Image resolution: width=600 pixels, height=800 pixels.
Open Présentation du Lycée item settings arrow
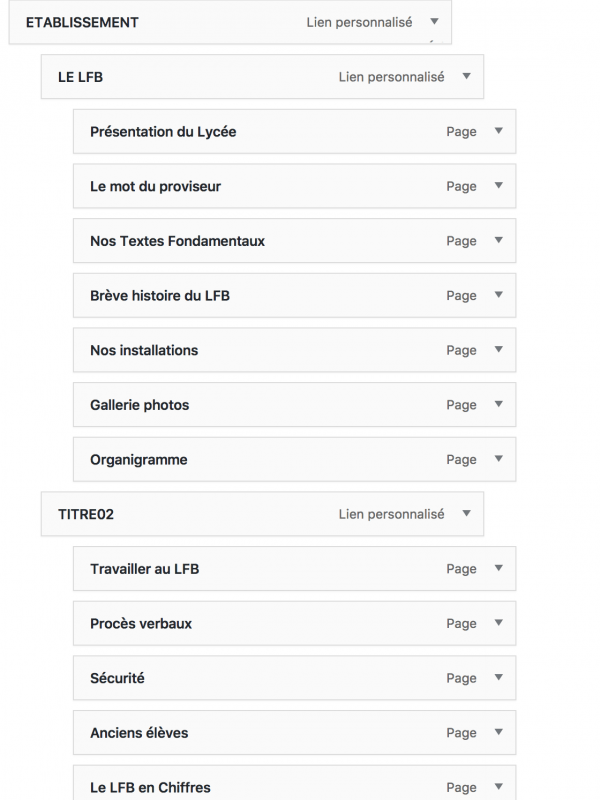[x=498, y=131]
